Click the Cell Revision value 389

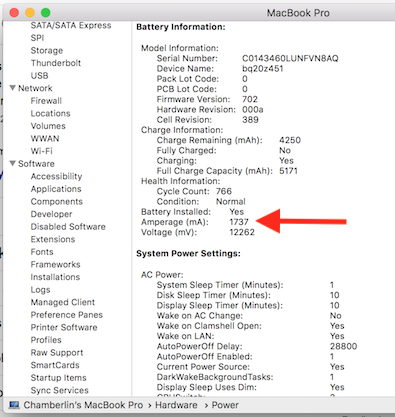[250, 120]
